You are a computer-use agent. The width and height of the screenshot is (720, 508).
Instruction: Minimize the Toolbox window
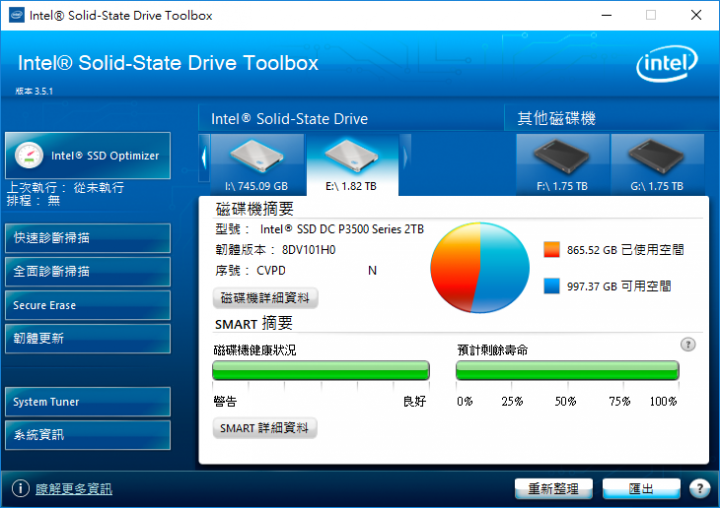tap(607, 15)
